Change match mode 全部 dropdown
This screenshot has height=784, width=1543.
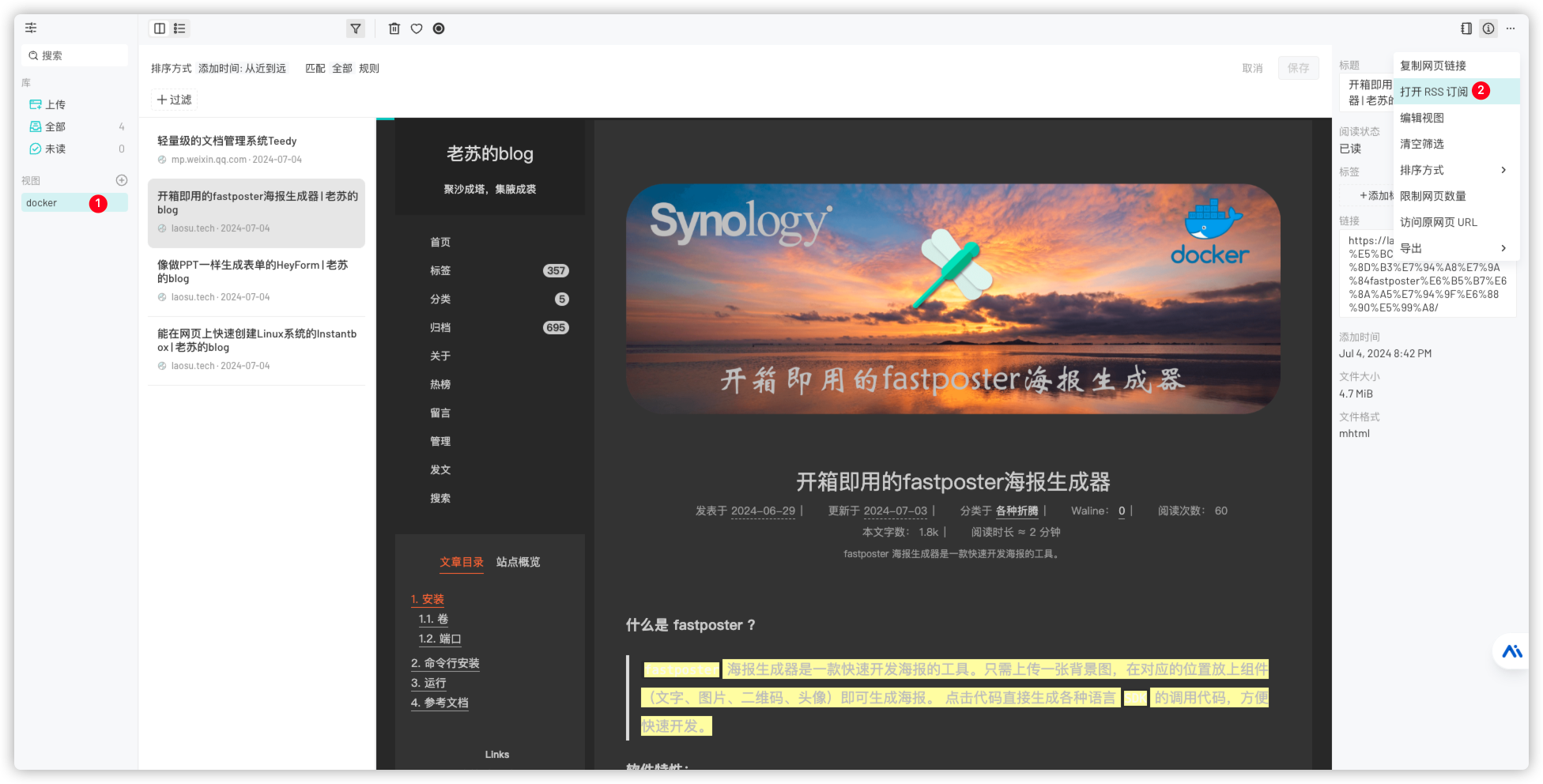click(x=342, y=69)
